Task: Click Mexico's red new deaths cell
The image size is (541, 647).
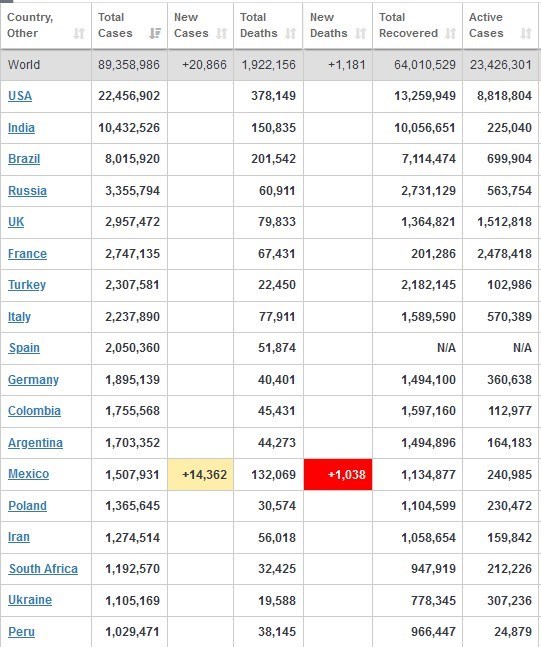Action: point(338,475)
